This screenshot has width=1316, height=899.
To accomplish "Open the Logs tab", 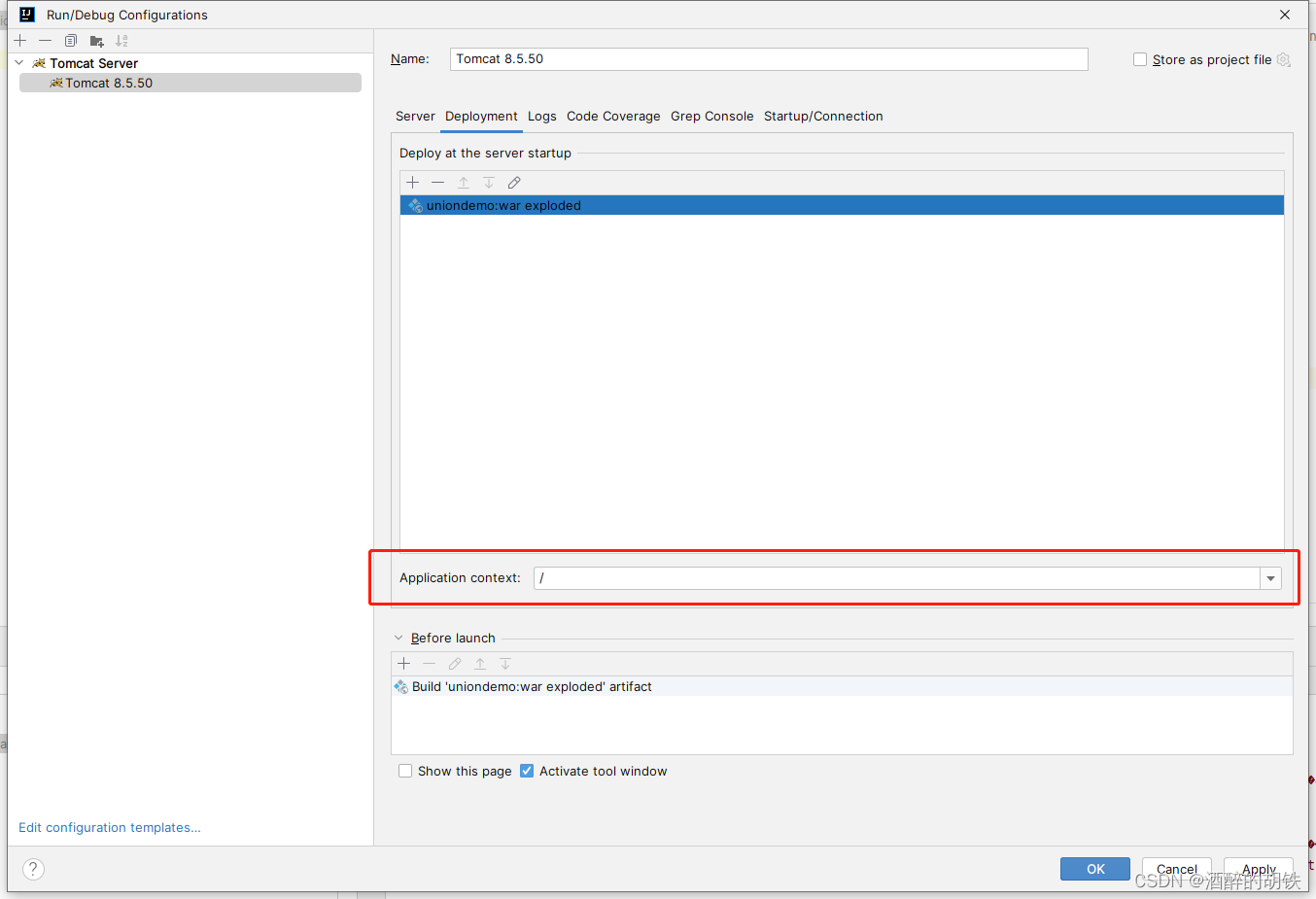I will point(542,116).
